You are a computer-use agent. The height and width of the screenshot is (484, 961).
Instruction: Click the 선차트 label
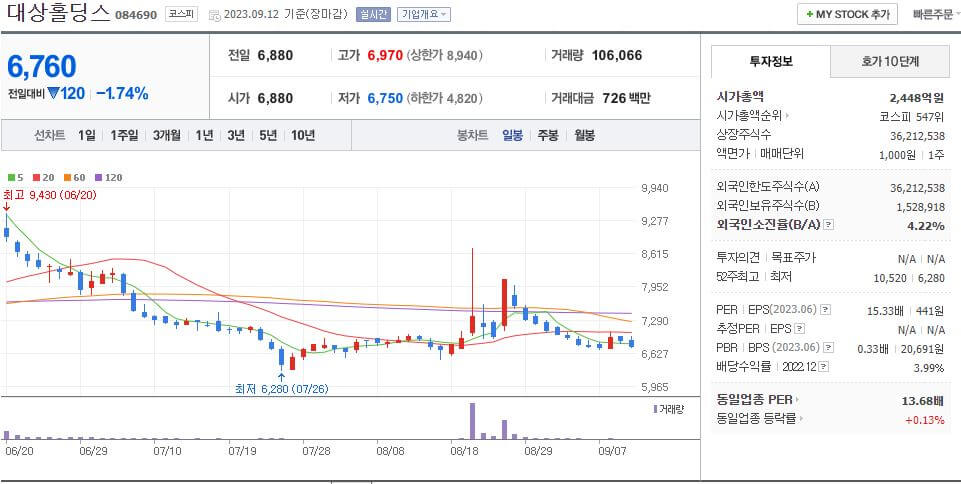tap(49, 135)
